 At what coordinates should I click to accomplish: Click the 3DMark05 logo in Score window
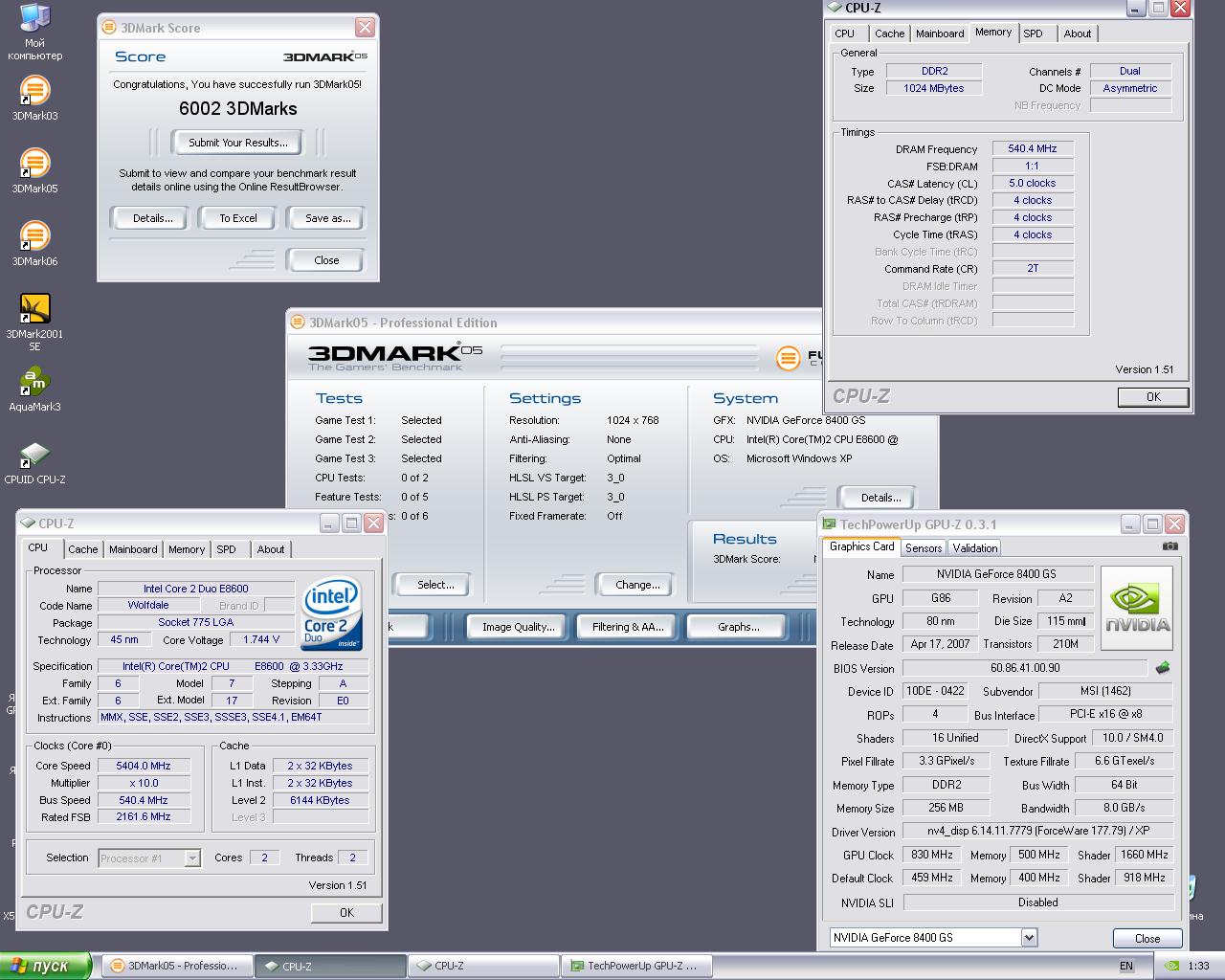click(325, 56)
